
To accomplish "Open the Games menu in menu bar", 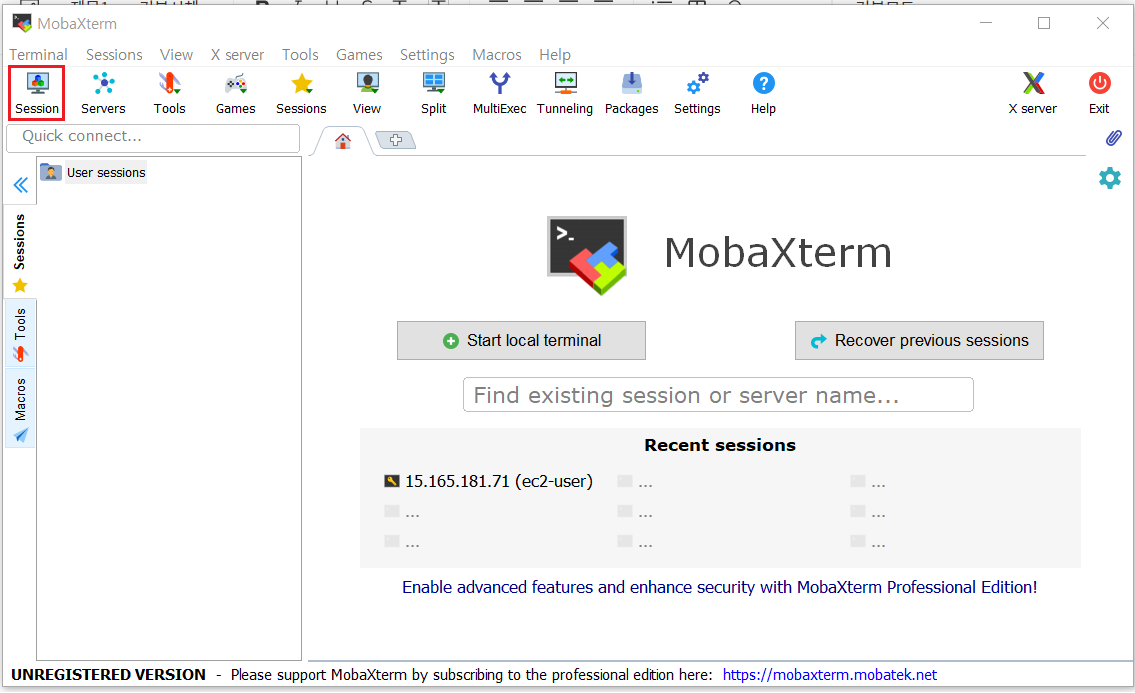I will [359, 54].
